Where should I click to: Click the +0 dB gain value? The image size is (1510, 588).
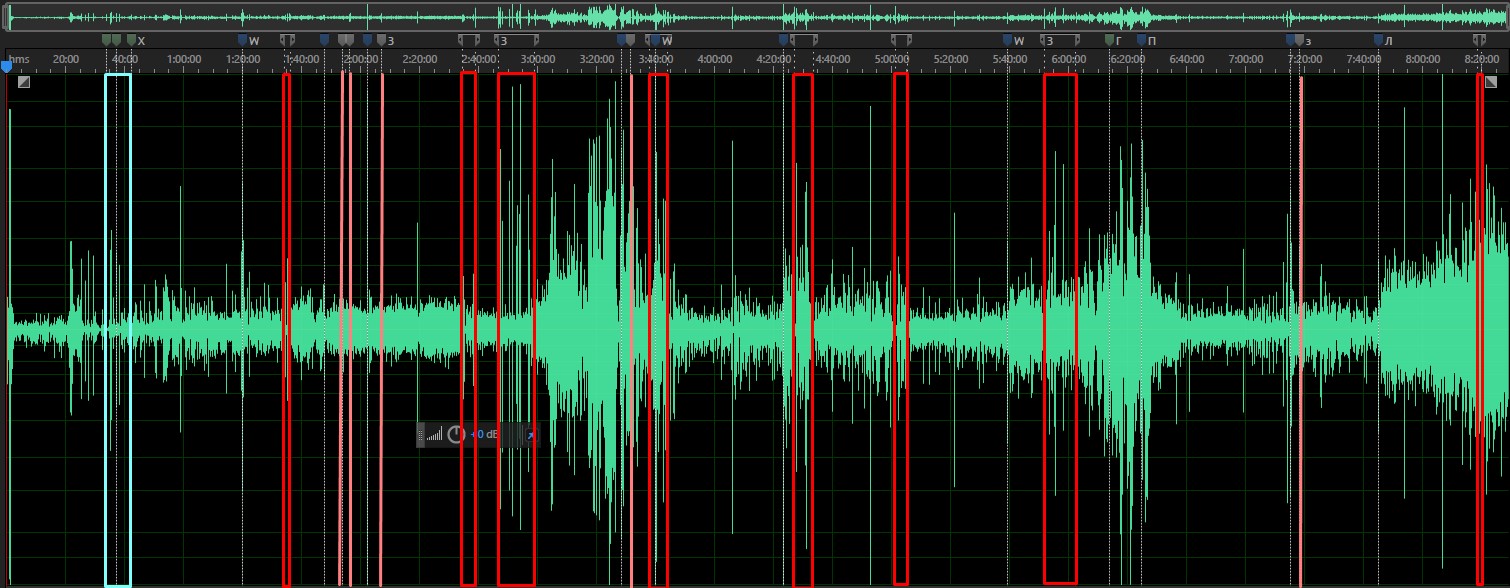(x=484, y=435)
